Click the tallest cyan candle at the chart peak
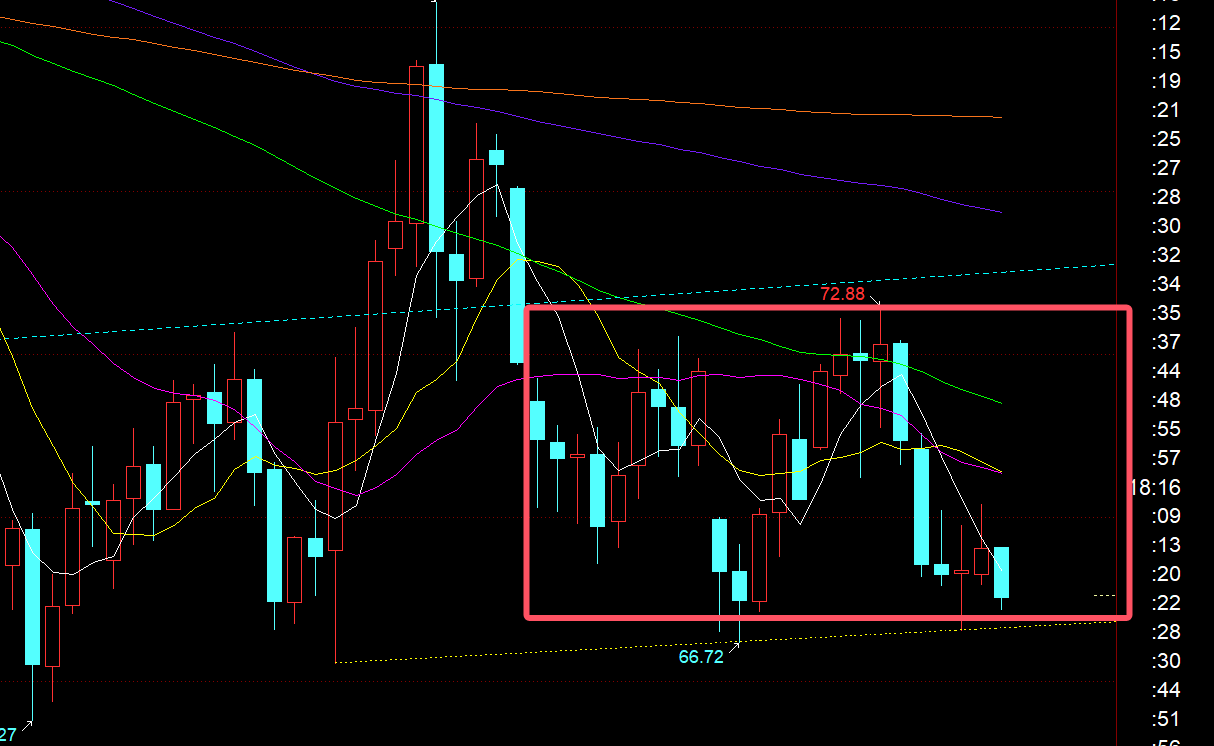 tap(437, 157)
